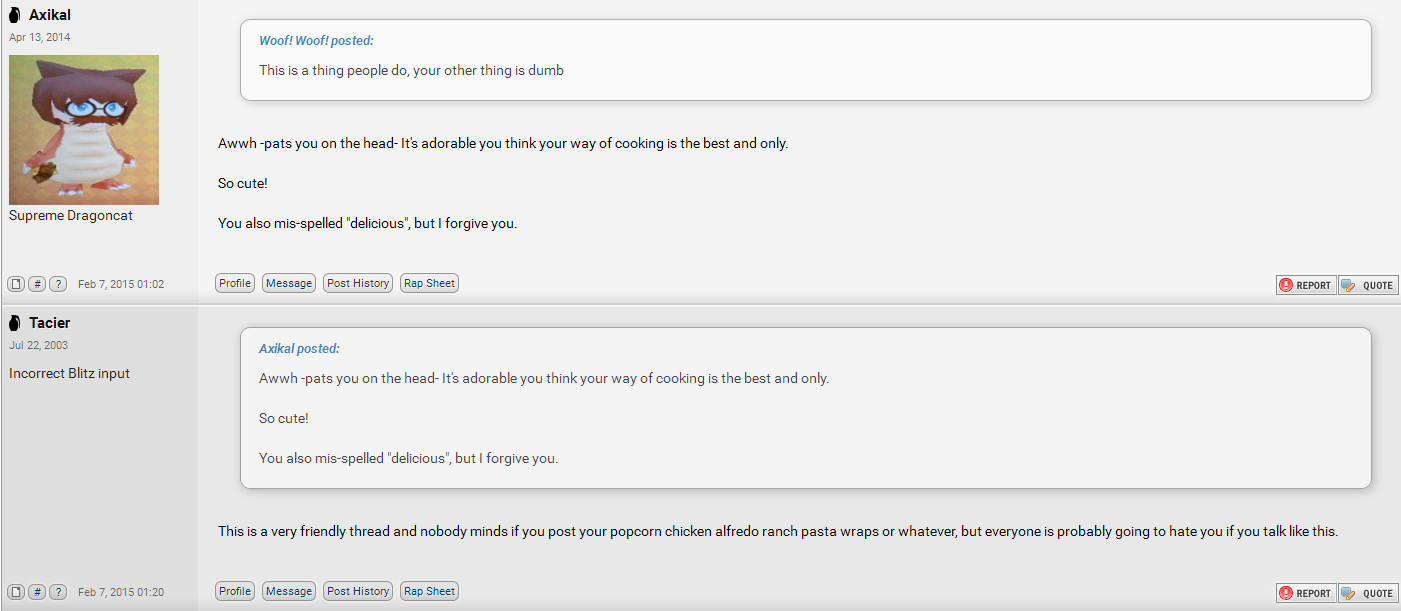View Tacier's Post History
Screen dimensions: 1401x611
pyautogui.click(x=358, y=591)
